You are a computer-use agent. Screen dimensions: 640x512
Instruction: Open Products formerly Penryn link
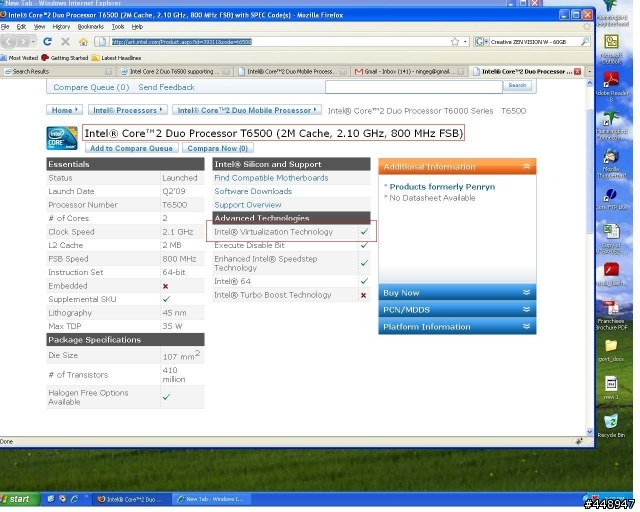[x=442, y=187]
